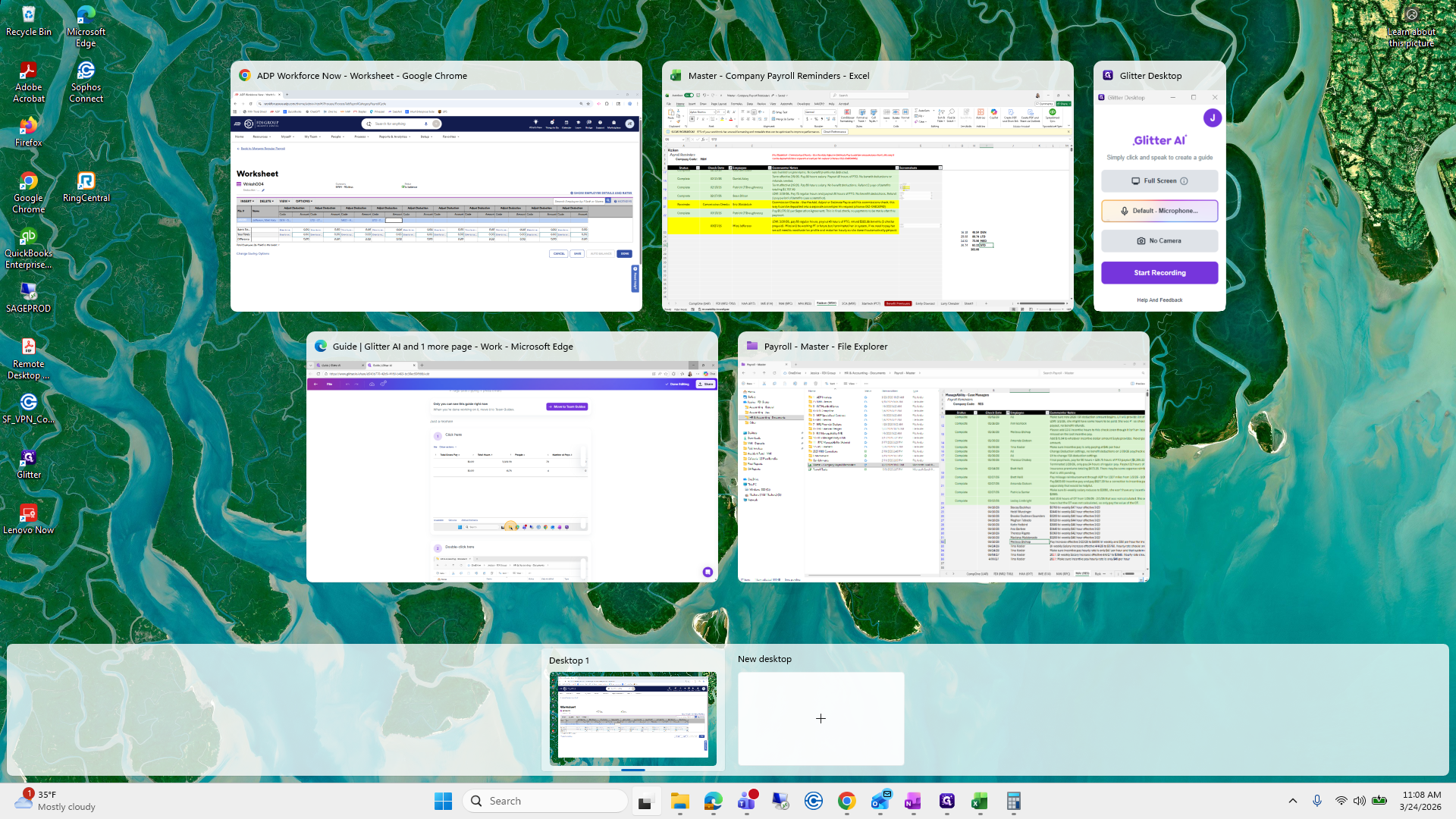Open OneNote from the taskbar
Image resolution: width=1456 pixels, height=819 pixels.
tap(913, 801)
